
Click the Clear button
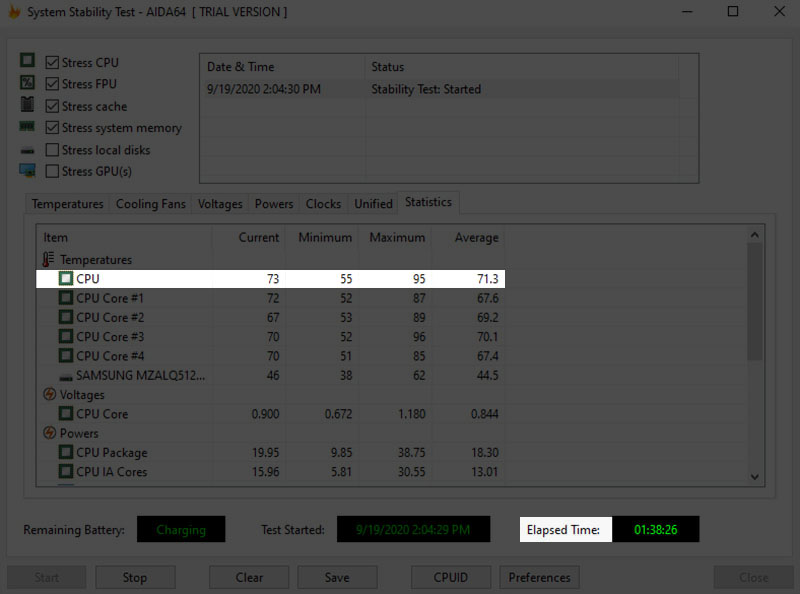pos(249,577)
